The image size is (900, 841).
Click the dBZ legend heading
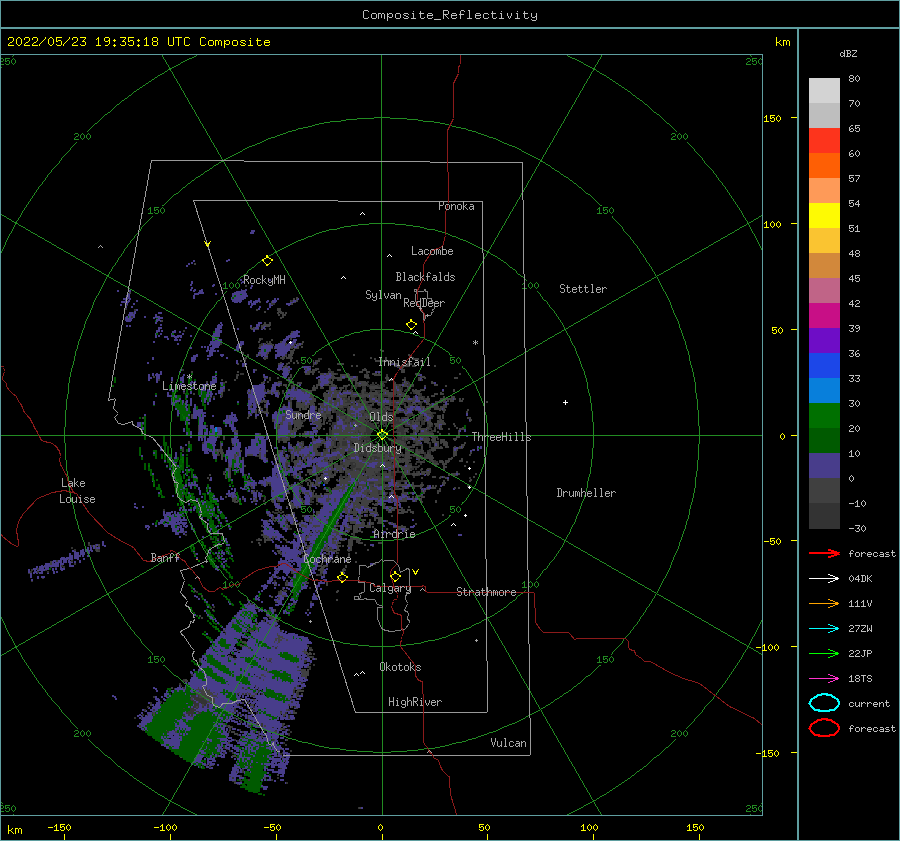tap(848, 53)
